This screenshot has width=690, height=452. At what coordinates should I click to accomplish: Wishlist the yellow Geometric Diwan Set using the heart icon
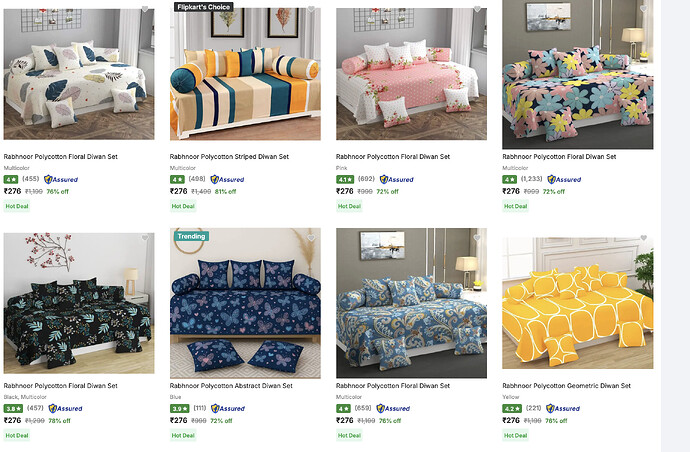pyautogui.click(x=644, y=238)
